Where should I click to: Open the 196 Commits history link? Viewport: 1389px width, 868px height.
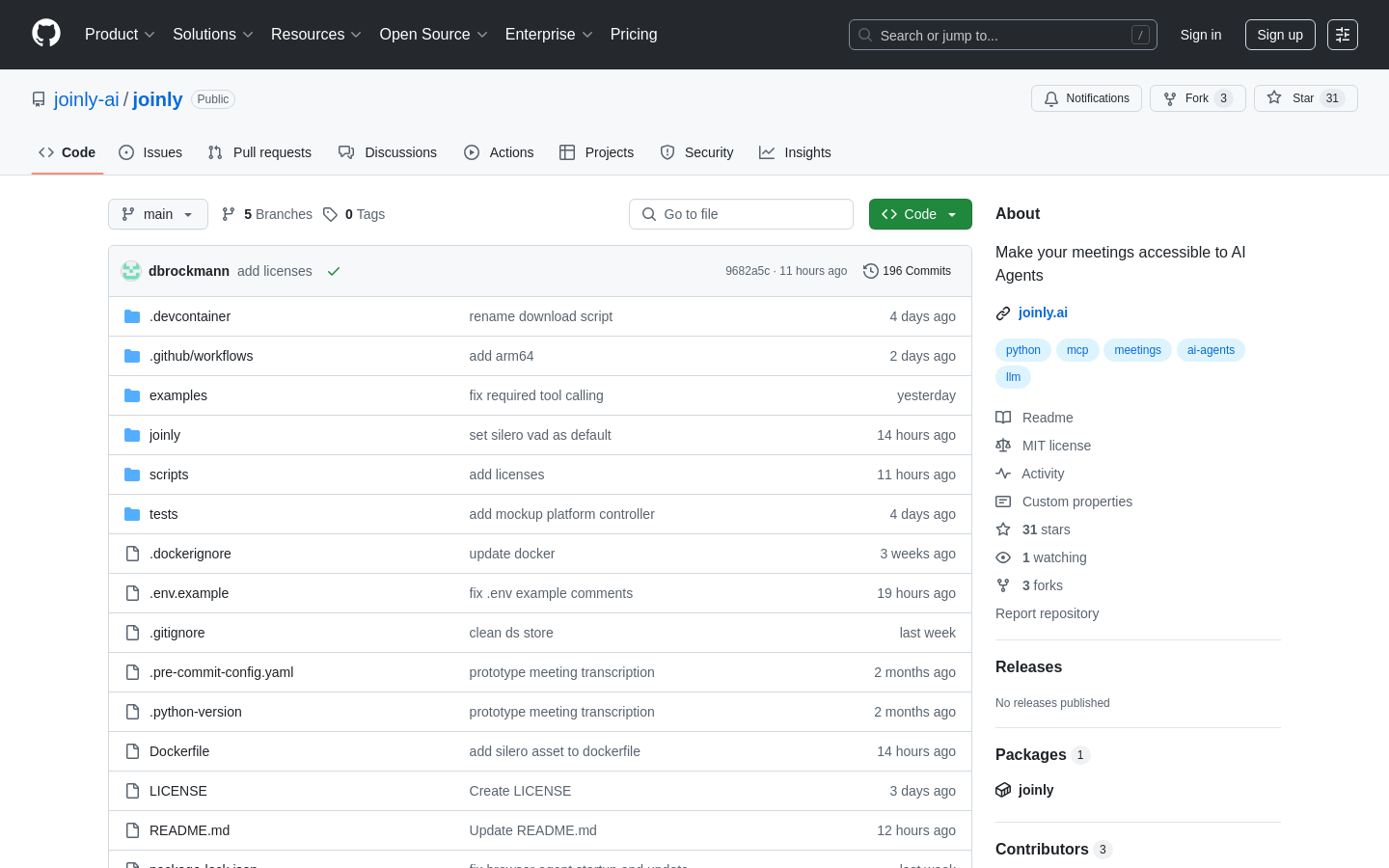[x=907, y=271]
